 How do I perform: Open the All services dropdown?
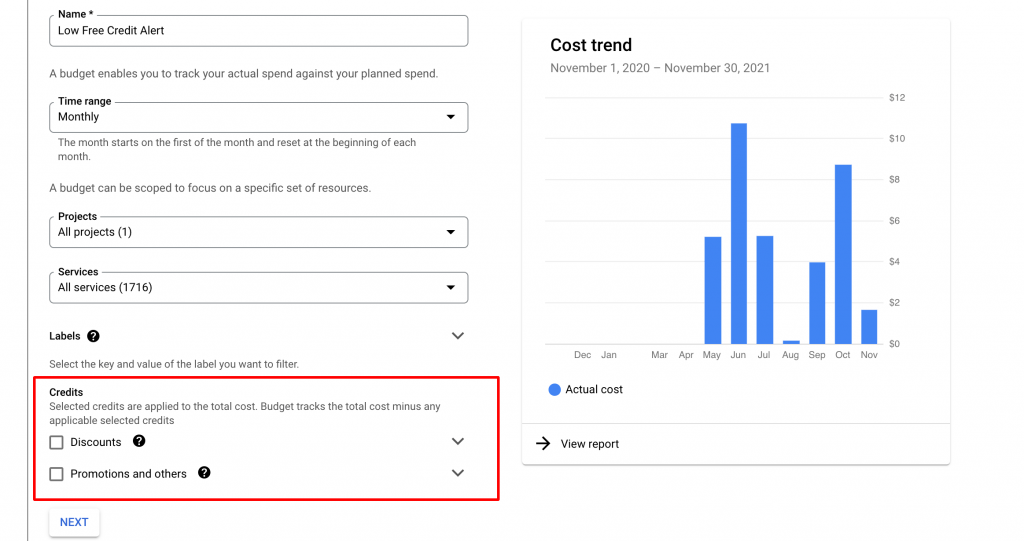coord(259,287)
